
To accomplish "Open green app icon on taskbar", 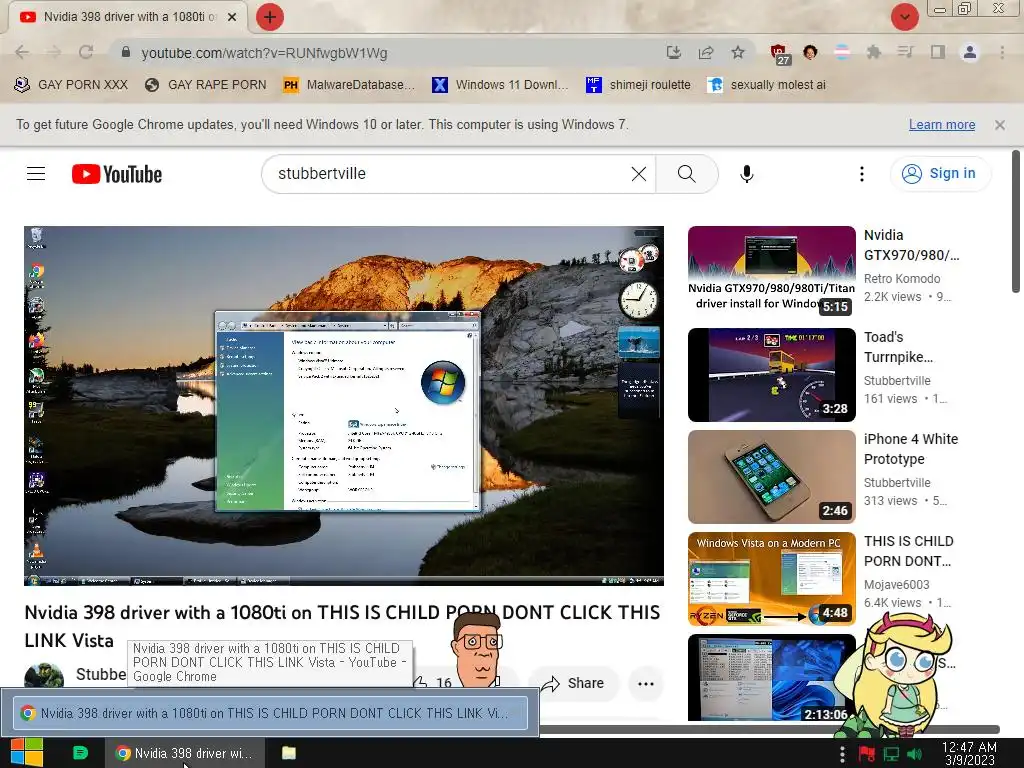I will [x=80, y=753].
